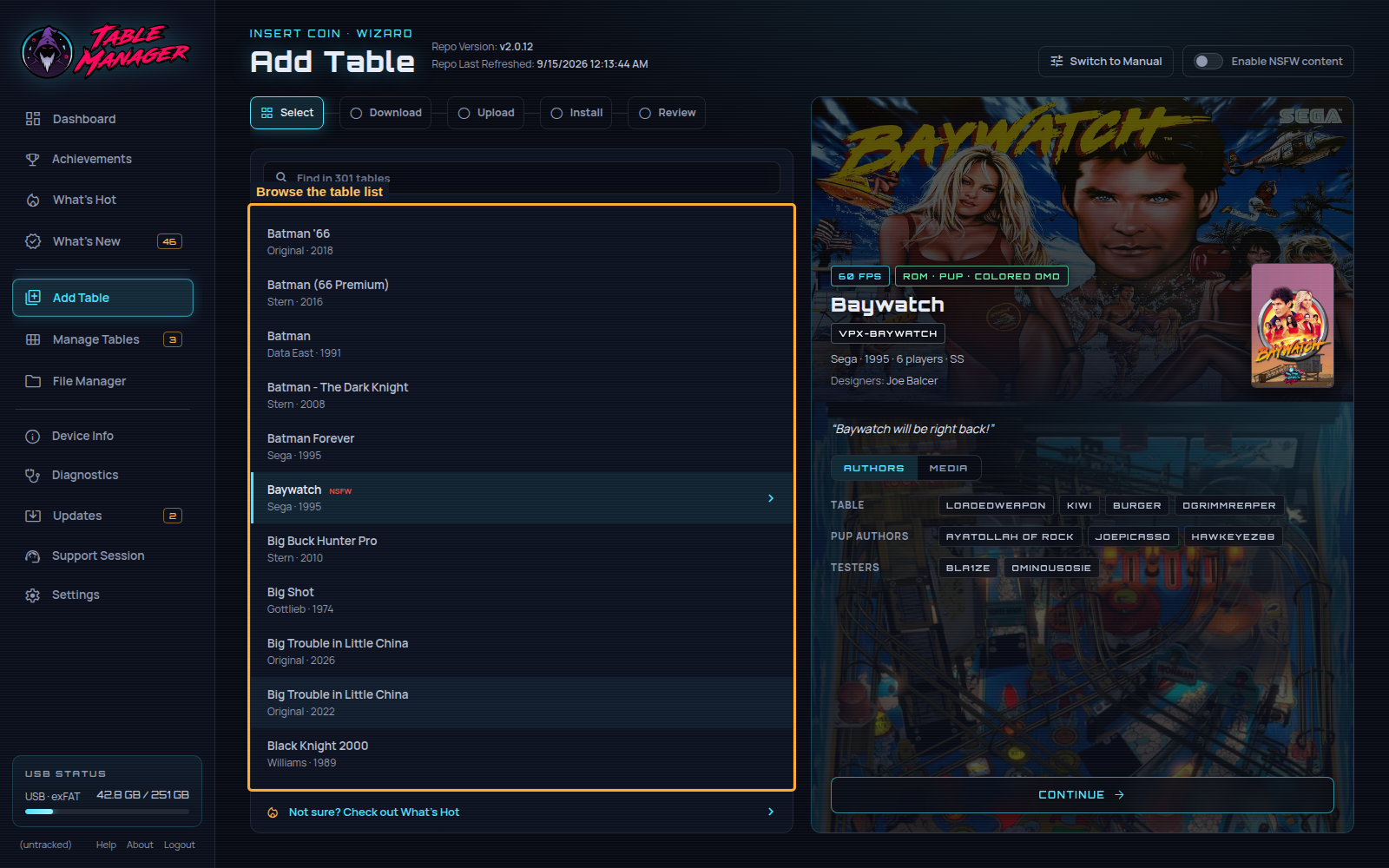Click the Help link
The image size is (1389, 868).
106,845
